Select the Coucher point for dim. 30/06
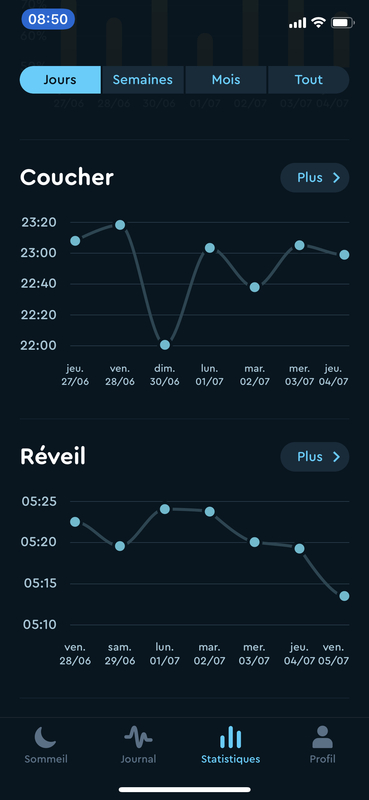Viewport: 369px width, 800px height. [165, 345]
